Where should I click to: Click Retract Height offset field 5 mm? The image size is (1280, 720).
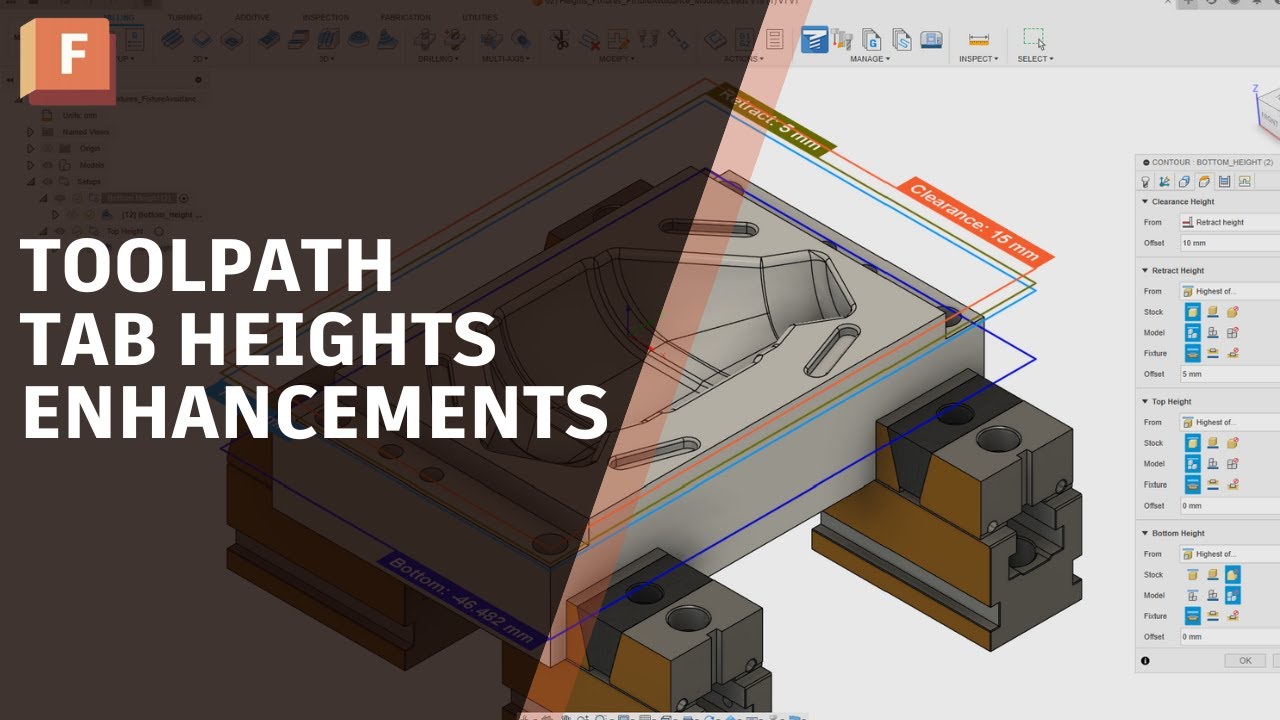tap(1230, 374)
